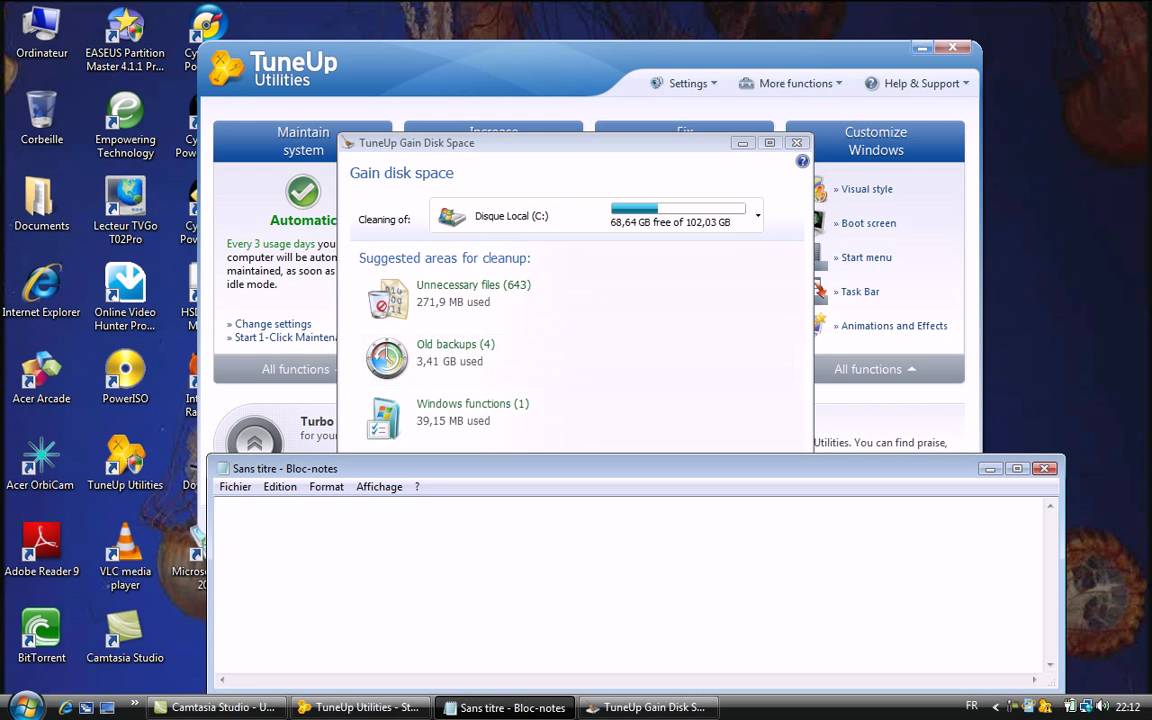Click the Old backups clock icon
Screen dimensions: 1152x720
tap(387, 359)
